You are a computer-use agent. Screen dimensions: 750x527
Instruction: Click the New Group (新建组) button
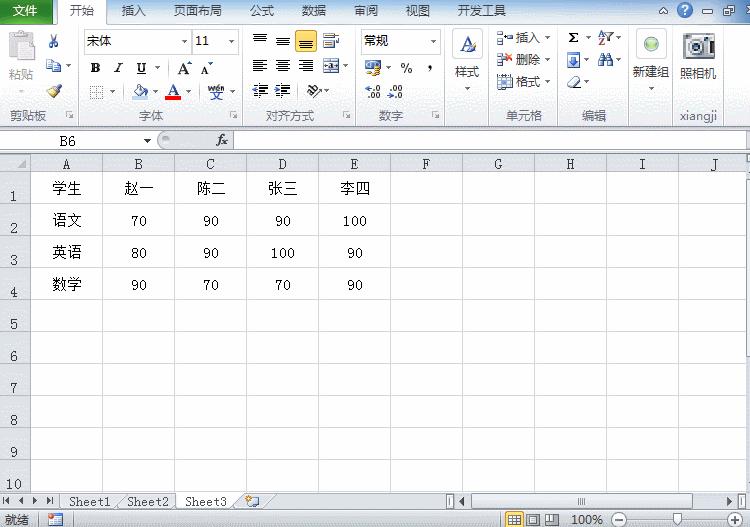(651, 61)
